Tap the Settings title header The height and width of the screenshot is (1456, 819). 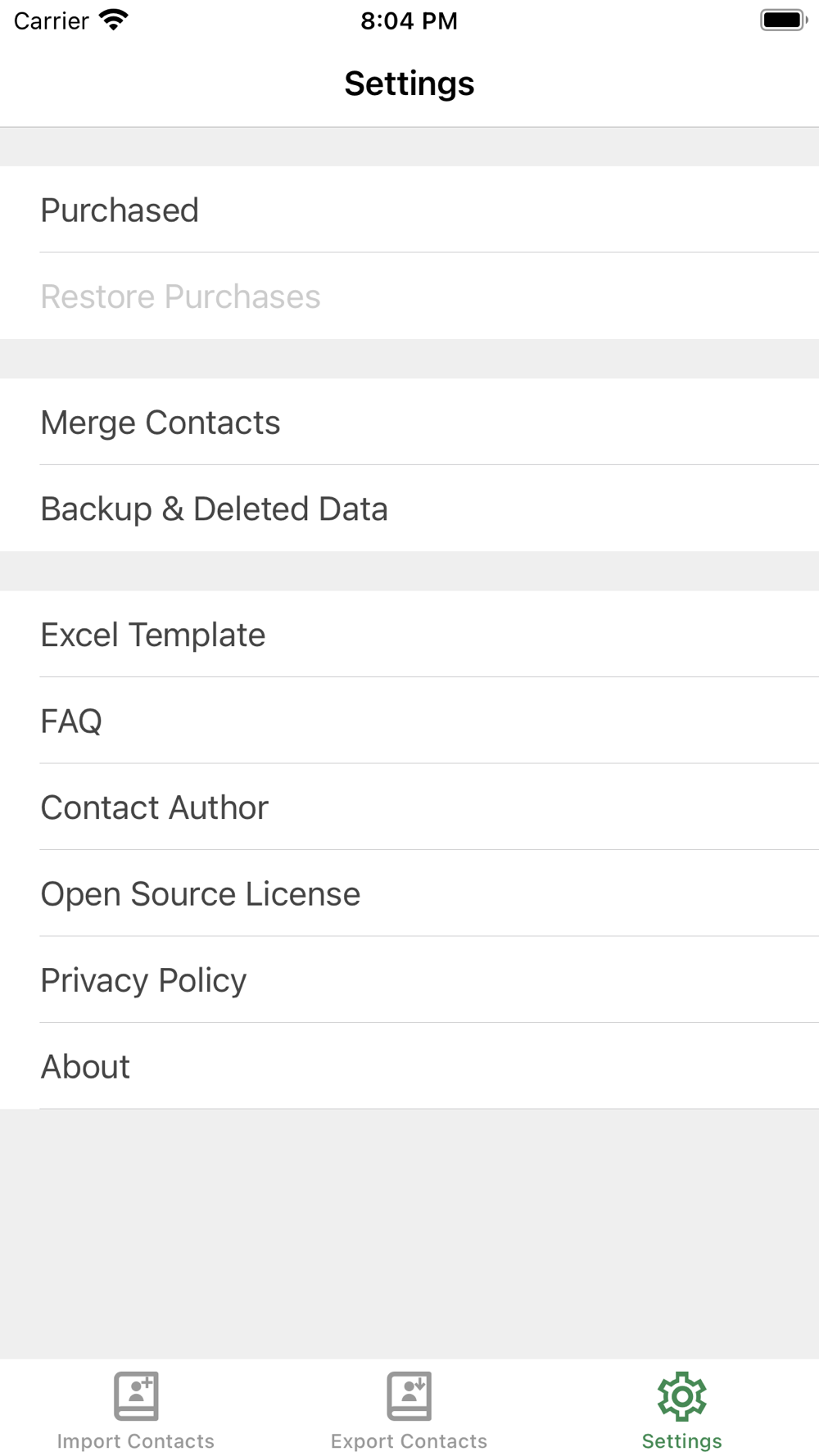click(x=409, y=84)
